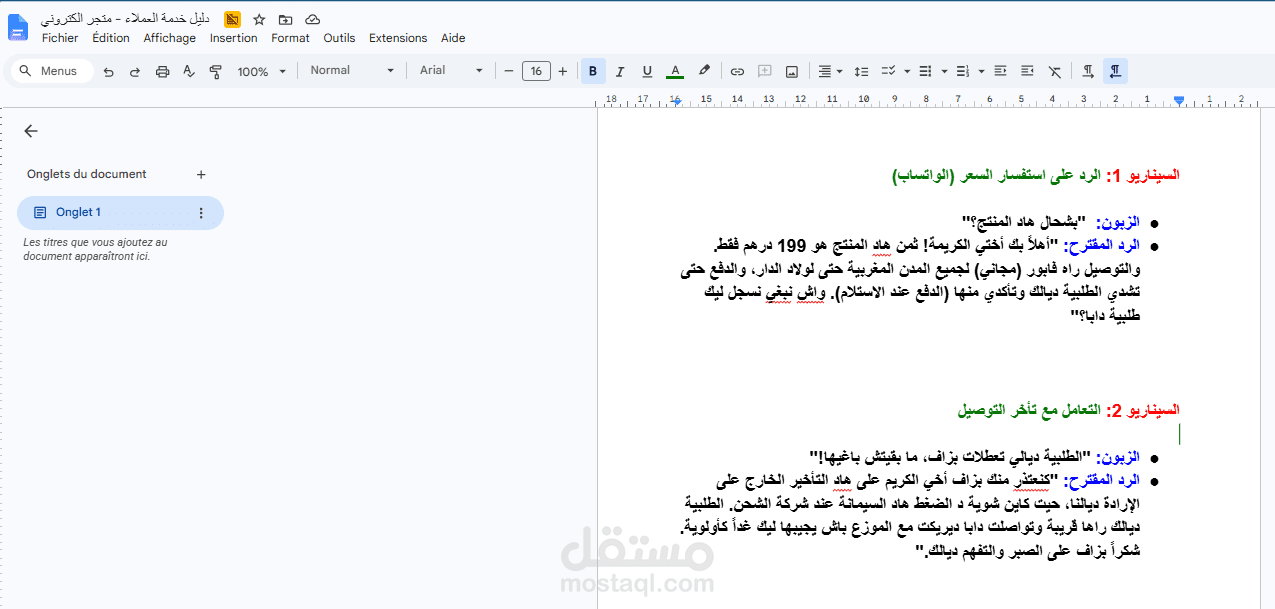The image size is (1275, 609).
Task: Add a new document tab
Action: point(201,174)
